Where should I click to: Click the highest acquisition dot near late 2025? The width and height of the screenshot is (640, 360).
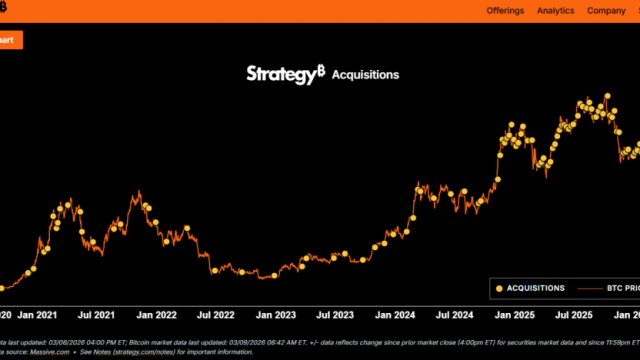pyautogui.click(x=607, y=96)
